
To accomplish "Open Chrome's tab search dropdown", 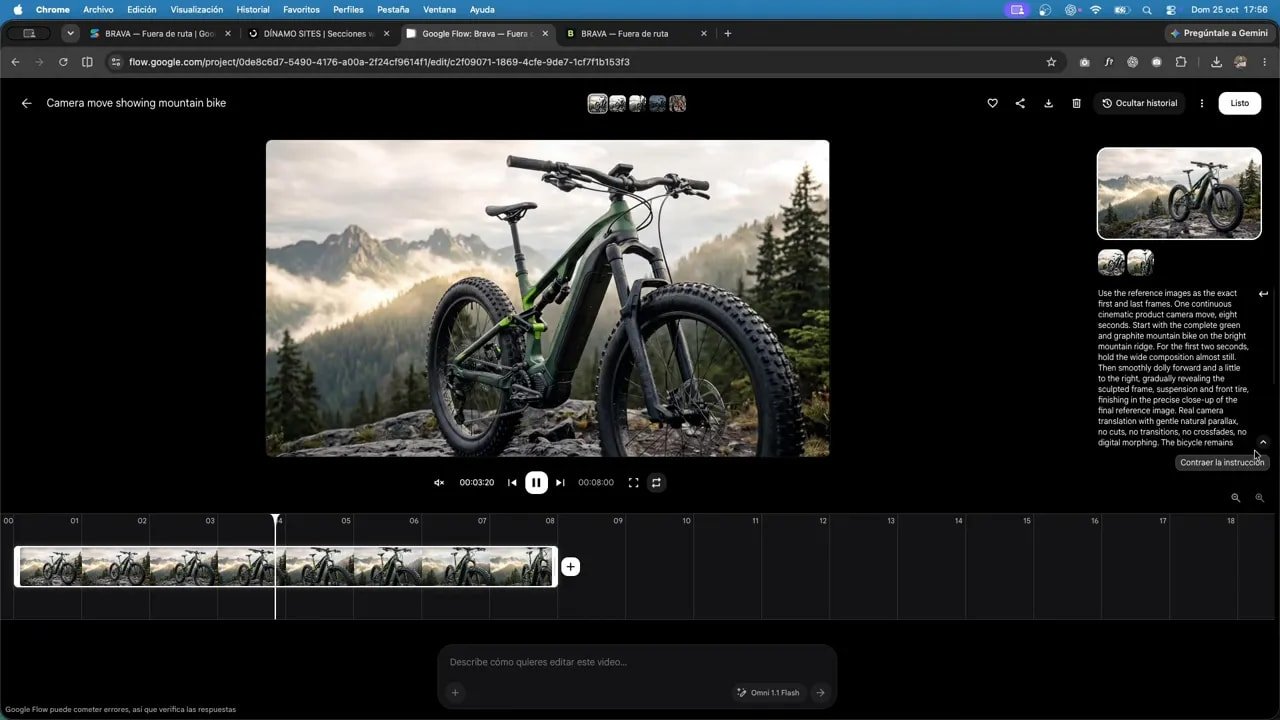I will tap(70, 33).
